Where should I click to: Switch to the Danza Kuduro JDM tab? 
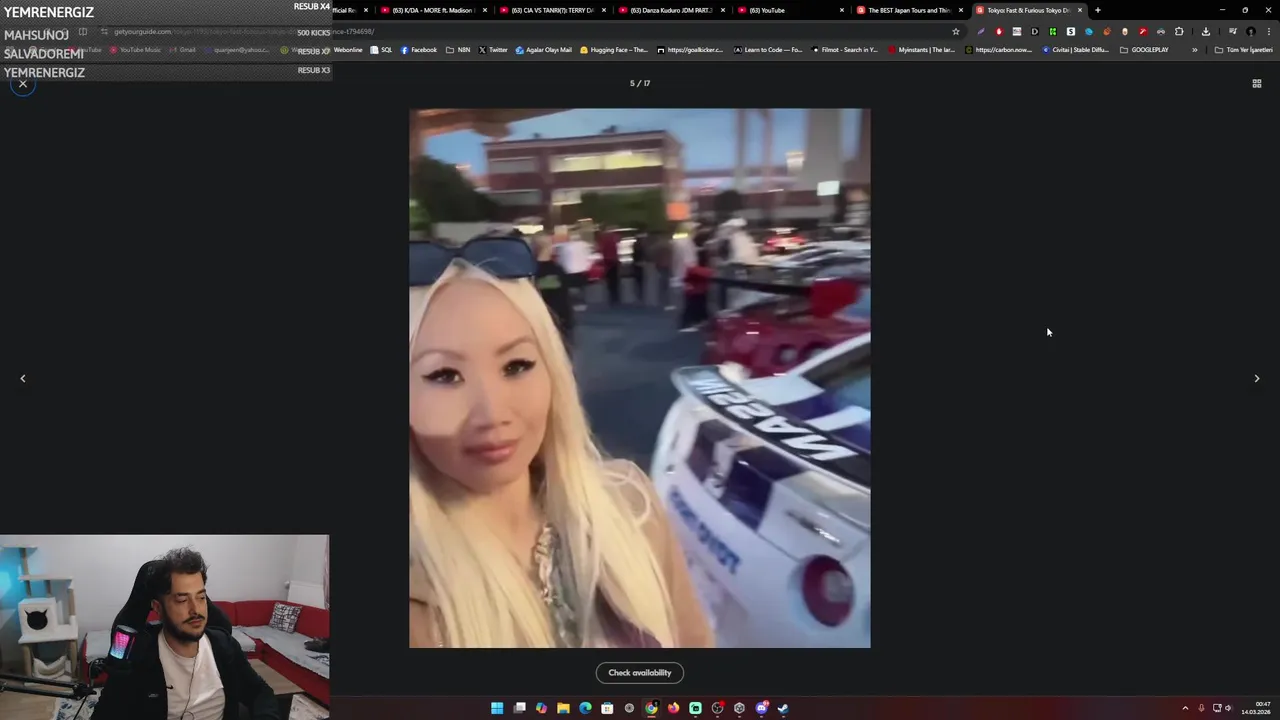pyautogui.click(x=670, y=10)
